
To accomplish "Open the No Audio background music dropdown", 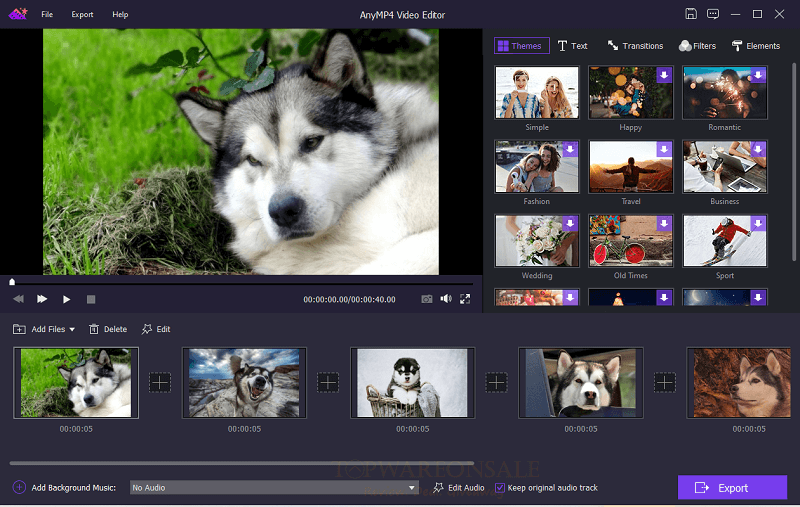I will [x=274, y=488].
